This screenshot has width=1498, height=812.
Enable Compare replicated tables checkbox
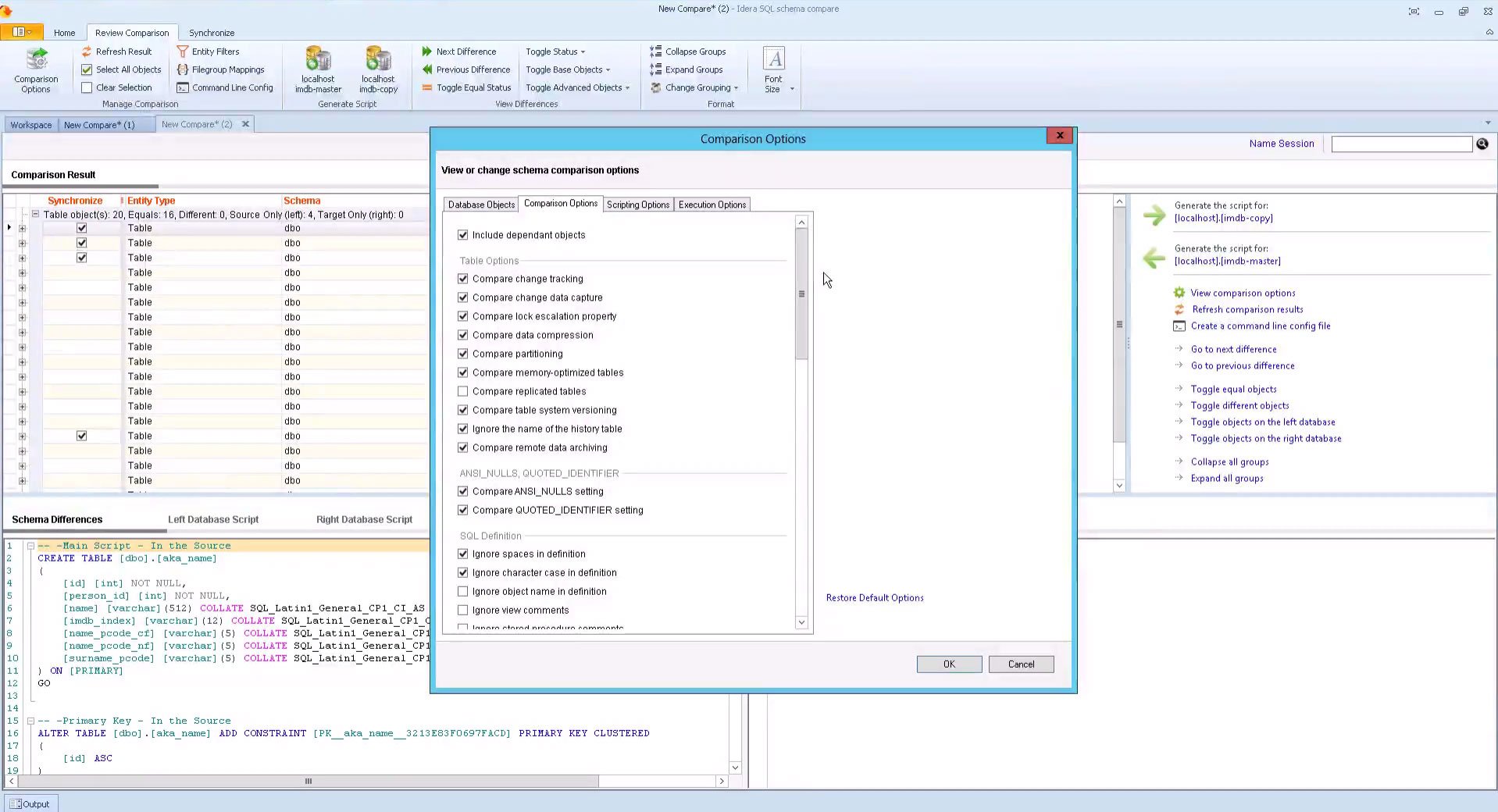pos(463,391)
